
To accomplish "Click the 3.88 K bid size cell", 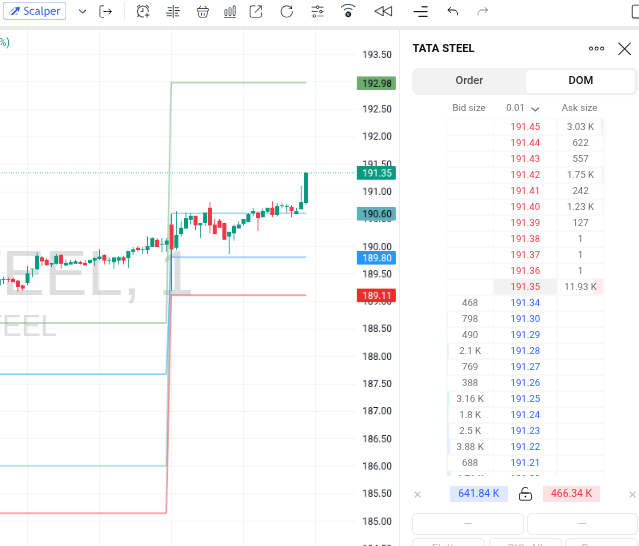I will click(470, 447).
